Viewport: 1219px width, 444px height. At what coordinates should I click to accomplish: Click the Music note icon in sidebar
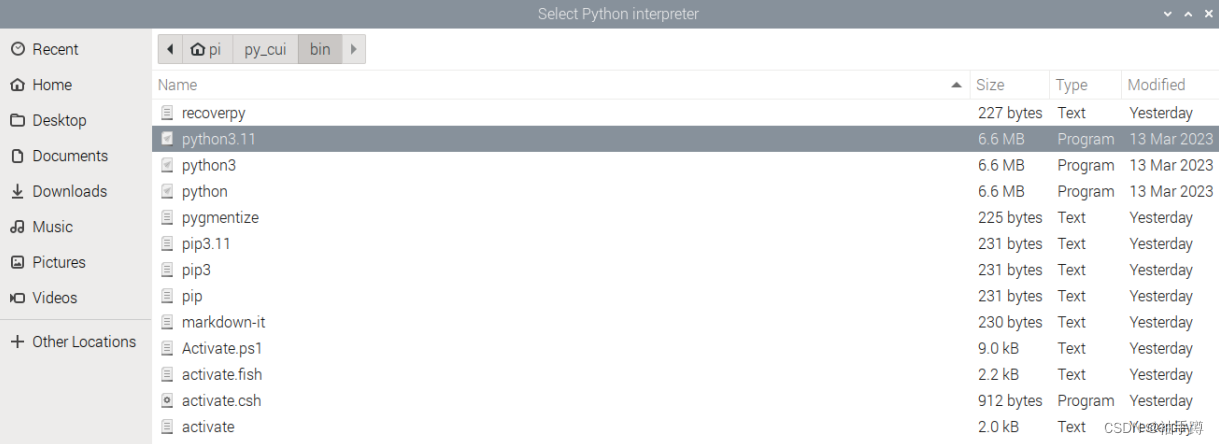pyautogui.click(x=17, y=227)
